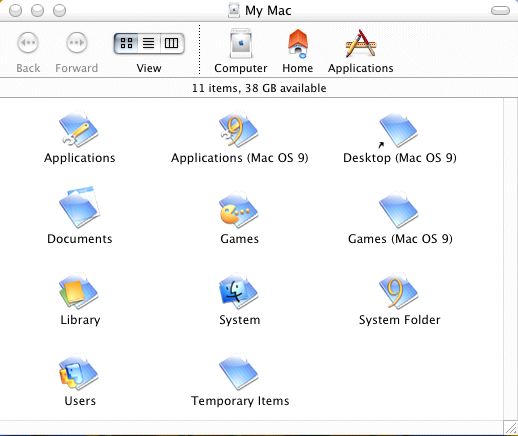Select the 'Documents' folder label
518x436 pixels.
click(x=79, y=239)
